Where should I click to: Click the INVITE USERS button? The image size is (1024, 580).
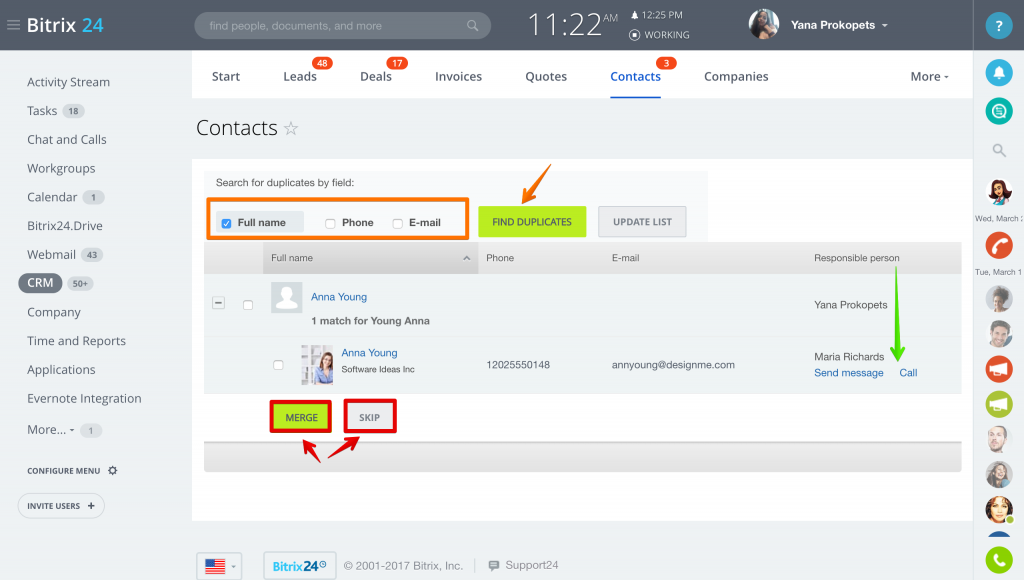(61, 506)
